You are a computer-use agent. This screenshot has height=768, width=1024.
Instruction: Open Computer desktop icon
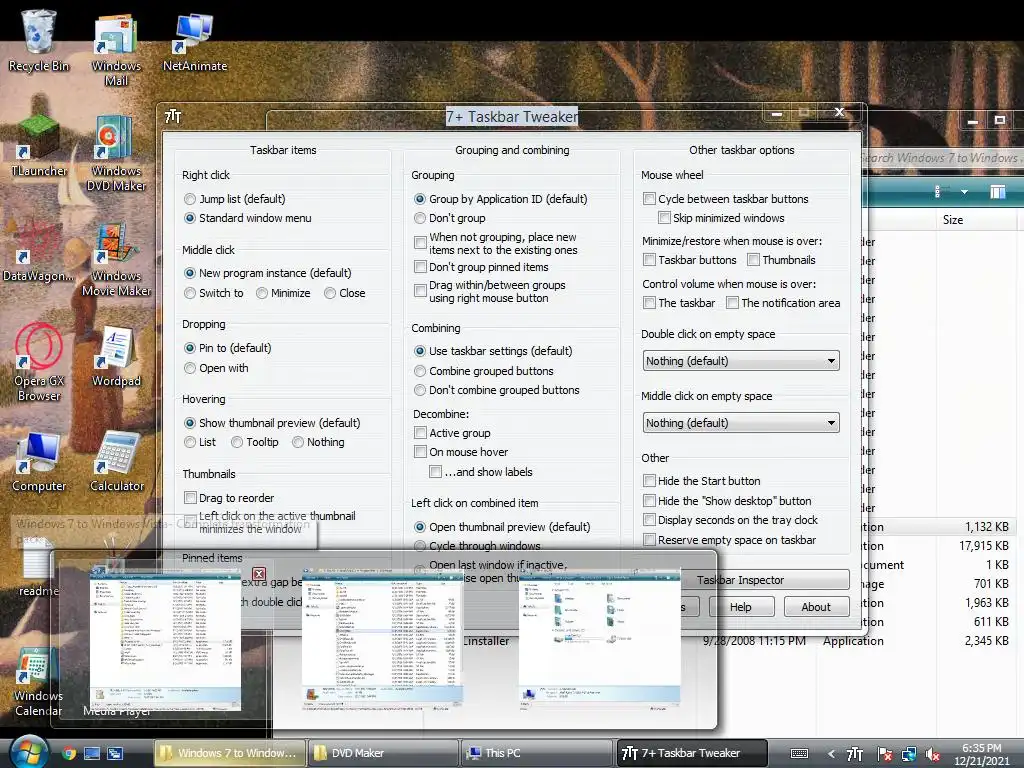point(39,461)
